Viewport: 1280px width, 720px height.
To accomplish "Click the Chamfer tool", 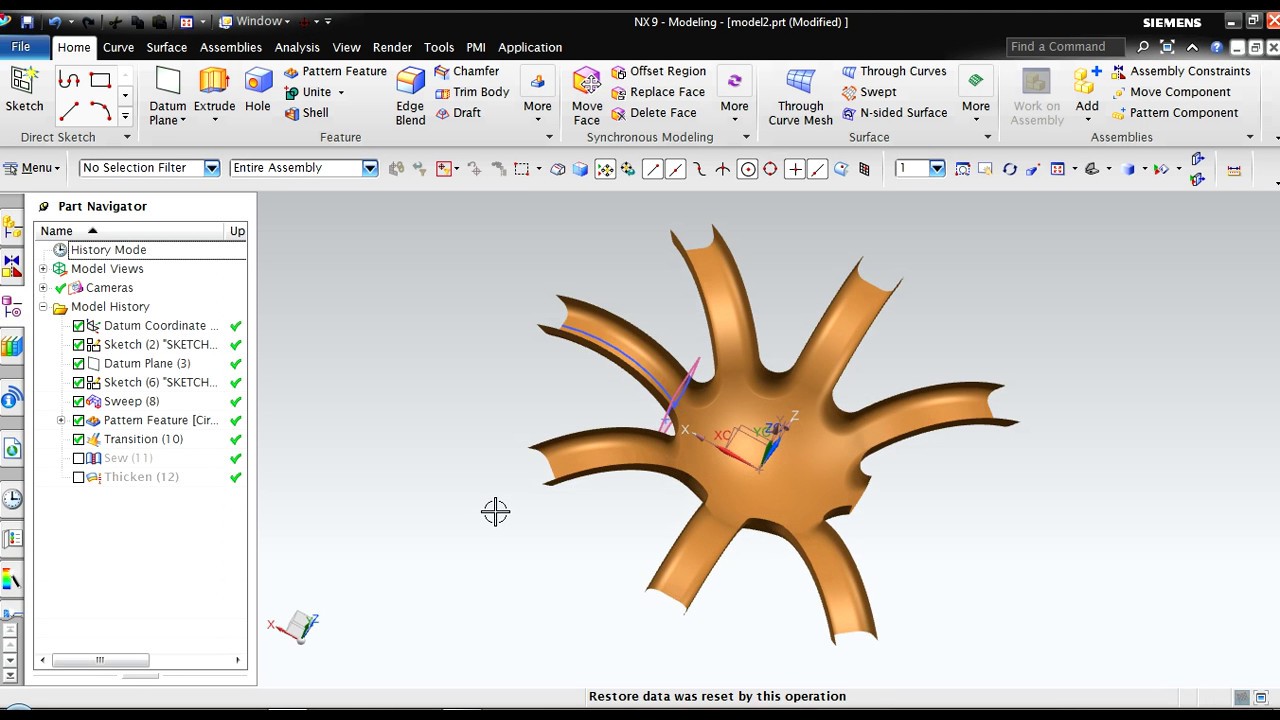I will pyautogui.click(x=467, y=71).
